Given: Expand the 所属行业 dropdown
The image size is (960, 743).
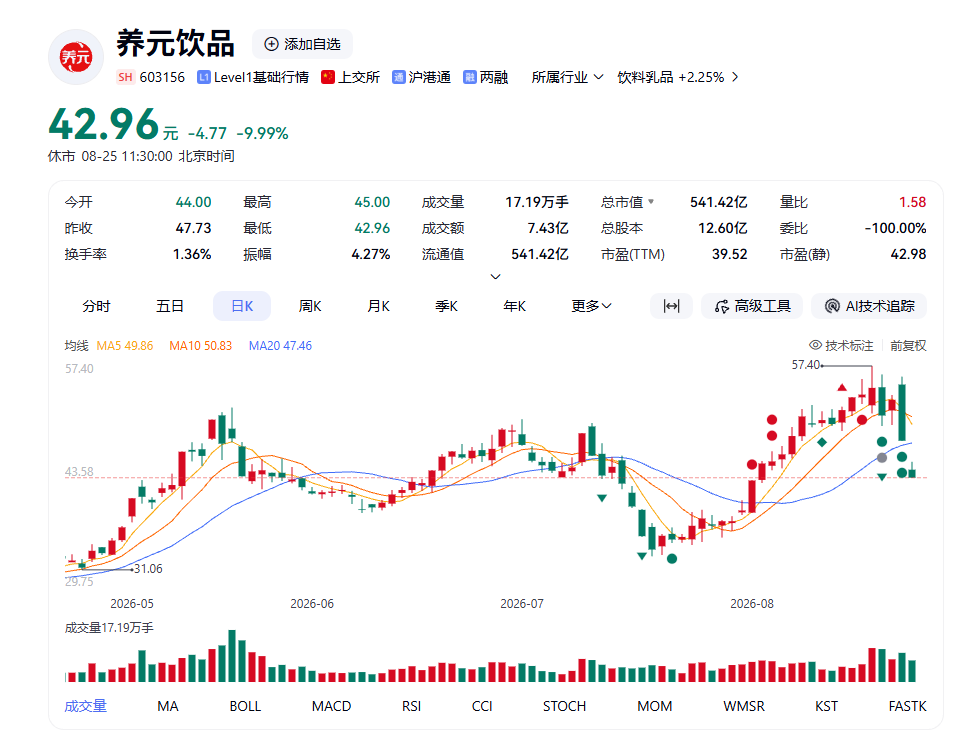Looking at the screenshot, I should (x=567, y=77).
